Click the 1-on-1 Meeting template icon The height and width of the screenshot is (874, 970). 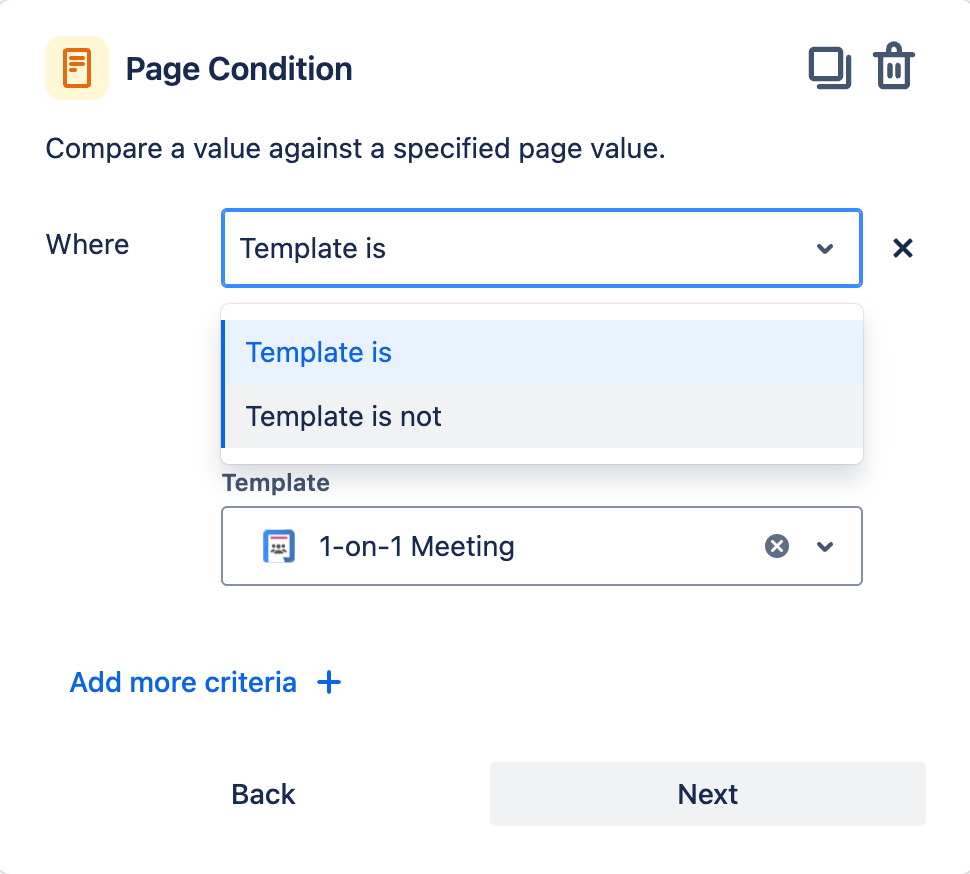[x=279, y=546]
